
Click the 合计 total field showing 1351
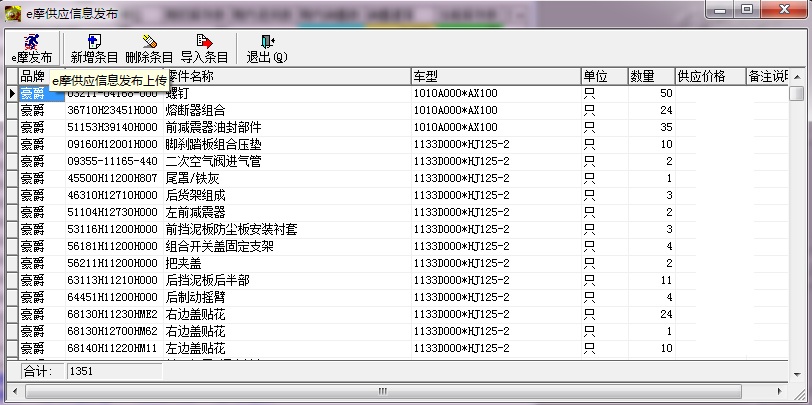114,371
